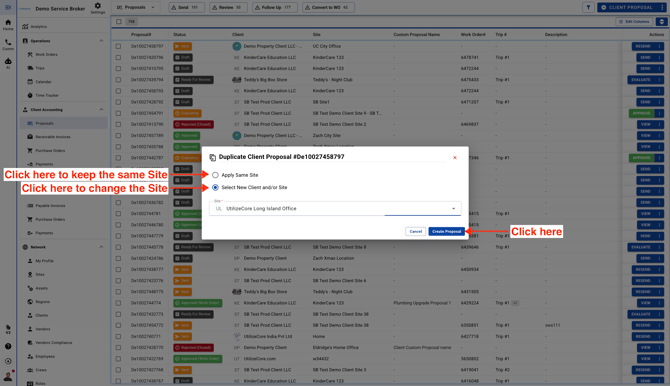The image size is (670, 386).
Task: Filter by Send 151 proposals
Action: click(185, 7)
